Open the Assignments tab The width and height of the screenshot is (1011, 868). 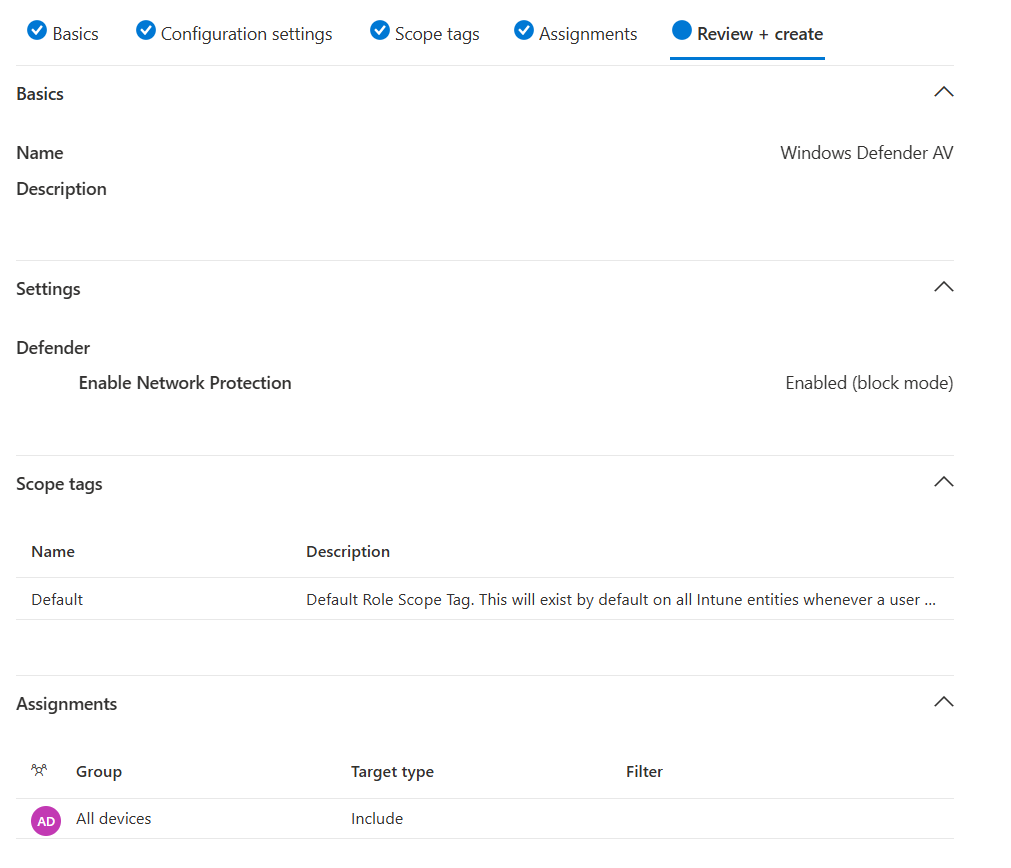(588, 34)
